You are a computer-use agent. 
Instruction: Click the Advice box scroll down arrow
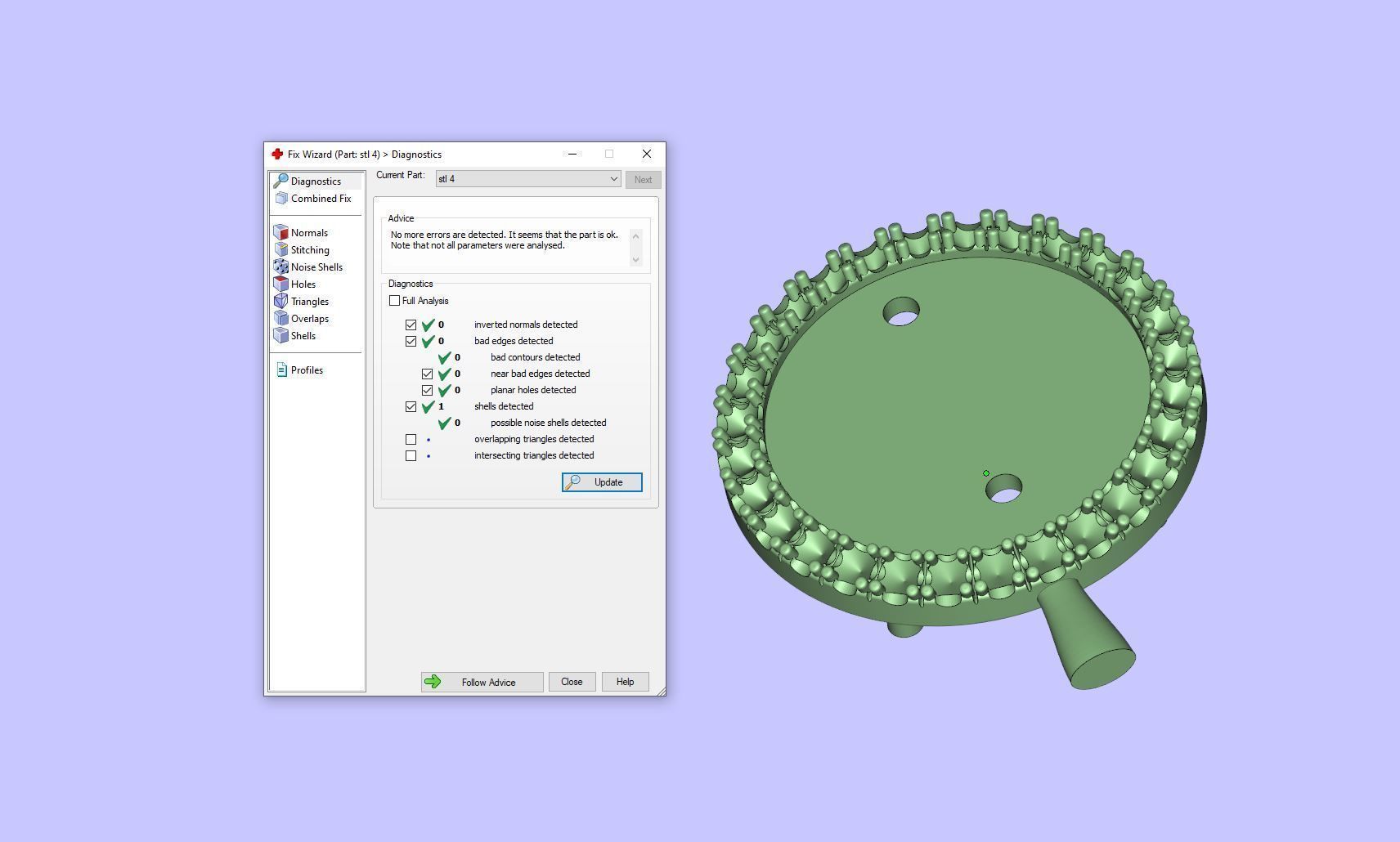point(636,260)
